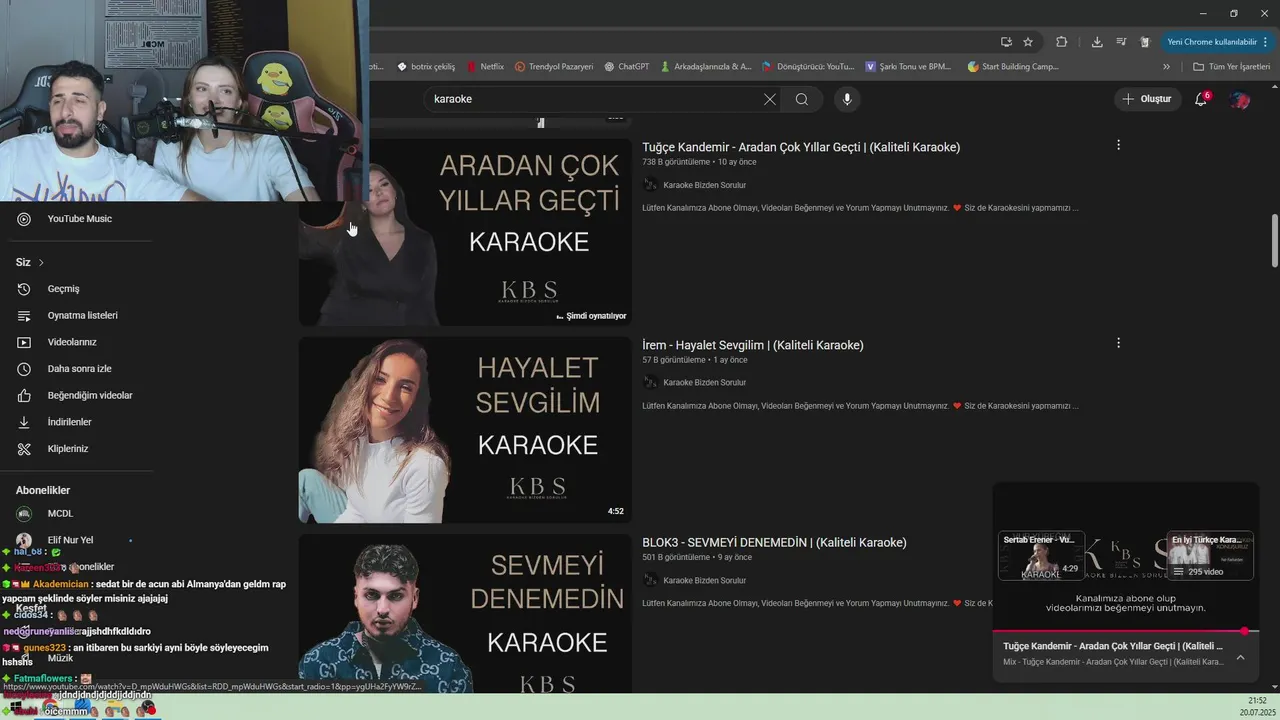Open the channel under Sevmeyi Denemedin video
Image resolution: width=1280 pixels, height=720 pixels.
pos(704,580)
